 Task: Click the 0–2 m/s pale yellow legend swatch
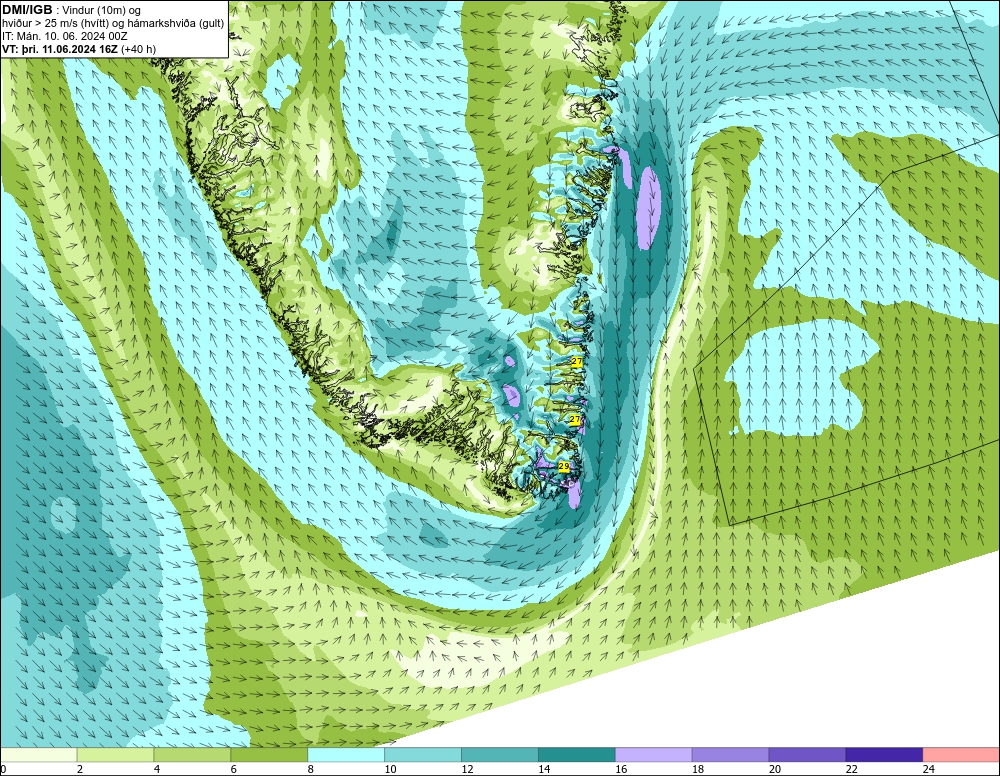pos(38,755)
